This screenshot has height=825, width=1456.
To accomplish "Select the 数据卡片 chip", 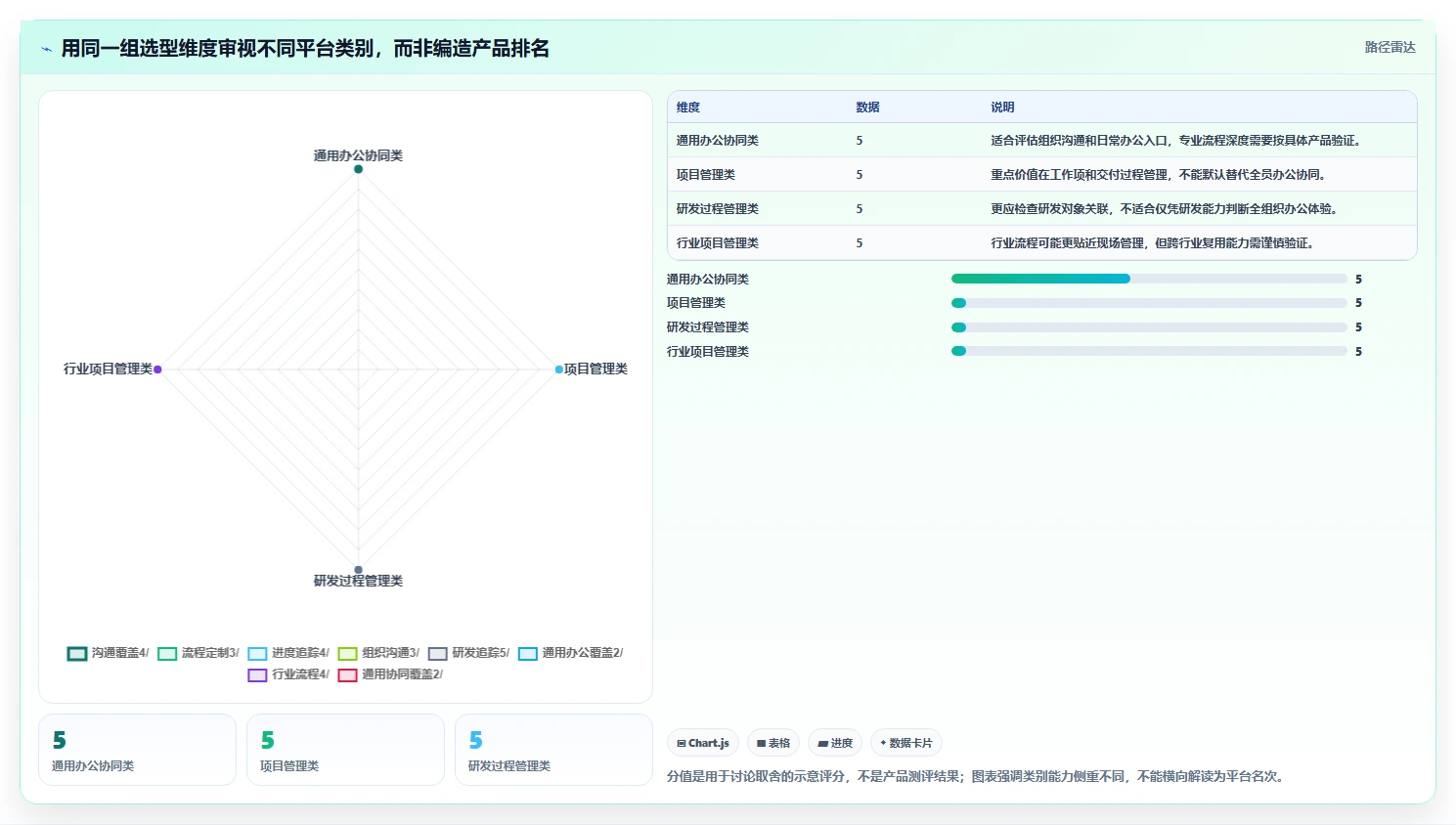I will [x=905, y=743].
